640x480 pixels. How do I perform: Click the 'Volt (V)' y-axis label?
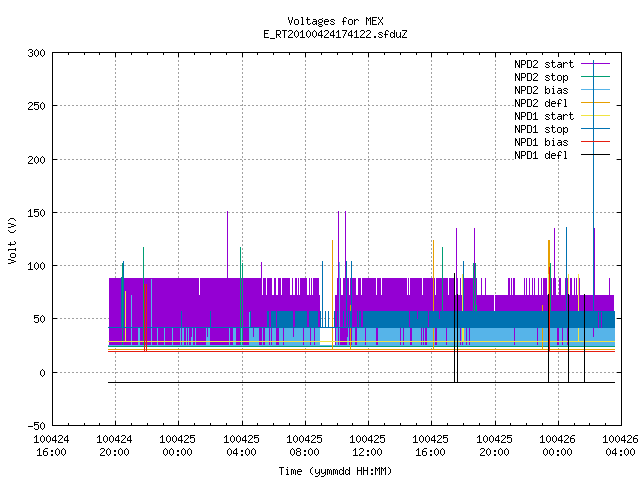(x=12, y=240)
